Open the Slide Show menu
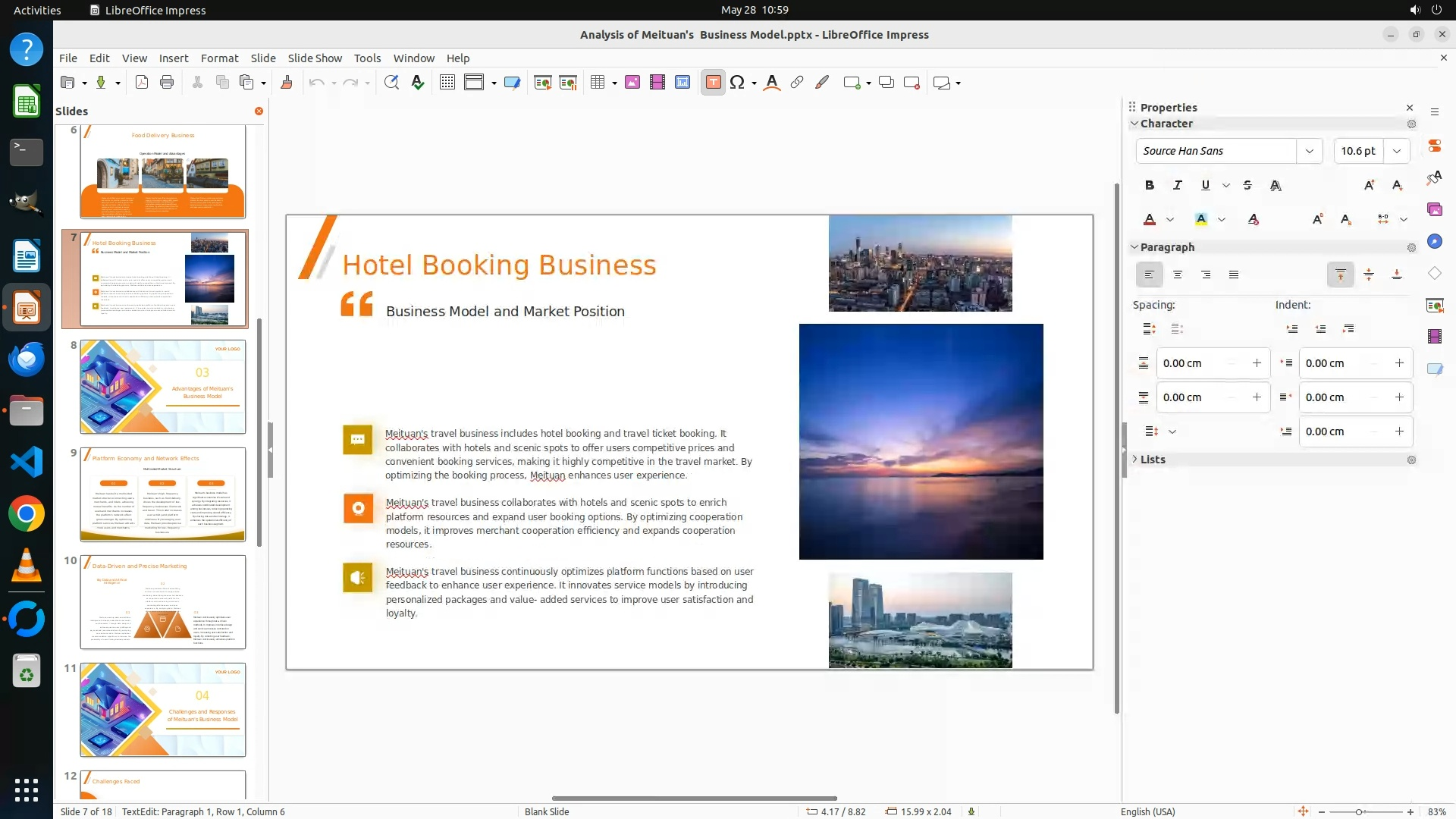The height and width of the screenshot is (819, 1456). point(315,58)
